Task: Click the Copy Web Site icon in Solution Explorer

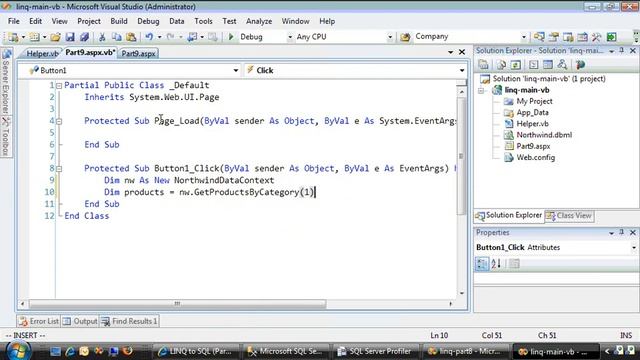Action: 562,64
